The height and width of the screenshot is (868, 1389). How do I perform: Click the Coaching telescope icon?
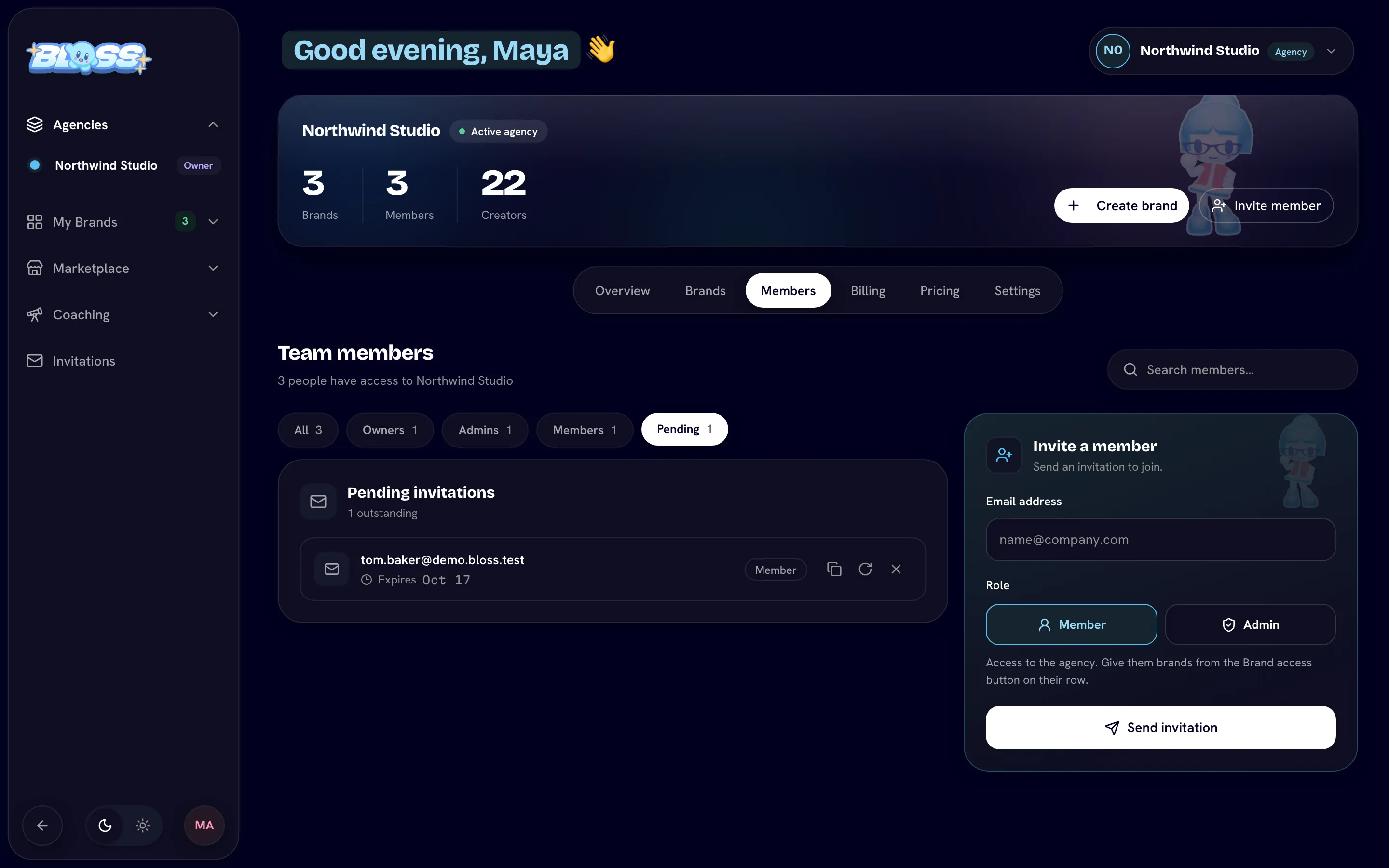tap(34, 314)
